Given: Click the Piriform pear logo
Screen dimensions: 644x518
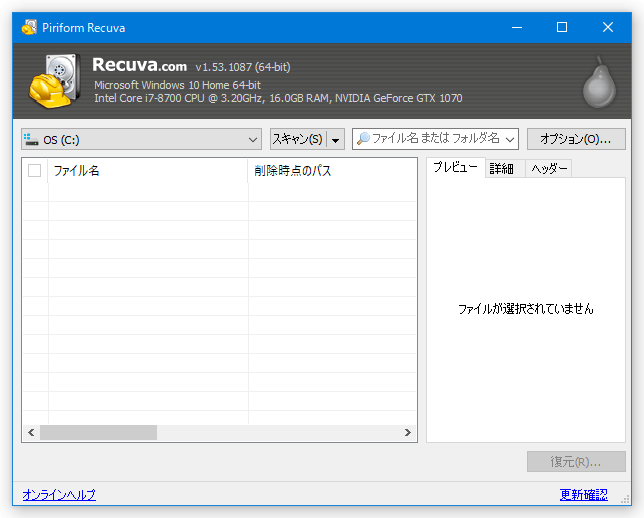Looking at the screenshot, I should coord(599,82).
